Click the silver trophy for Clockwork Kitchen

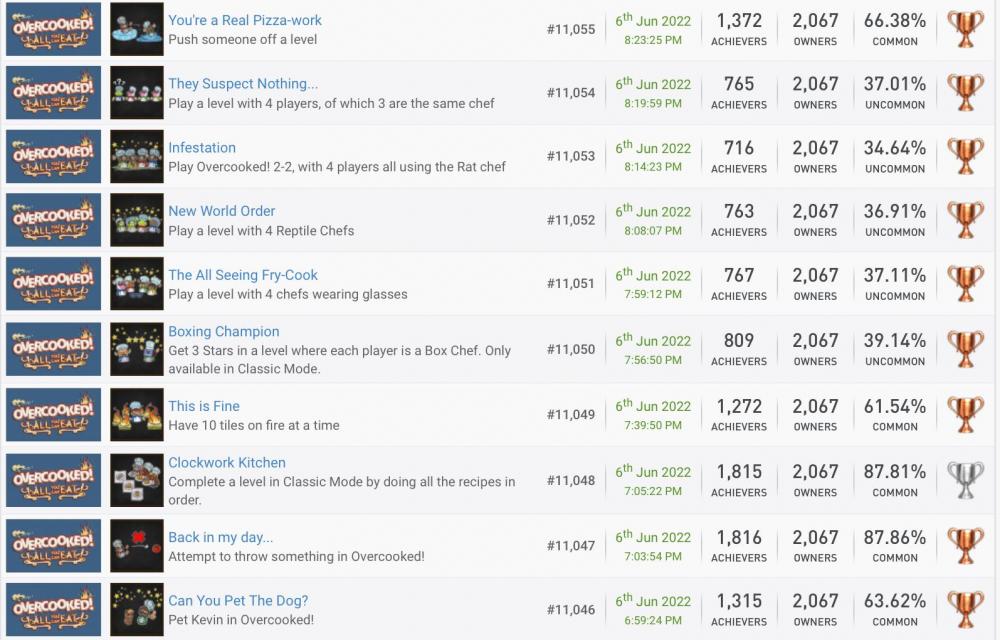pos(966,480)
